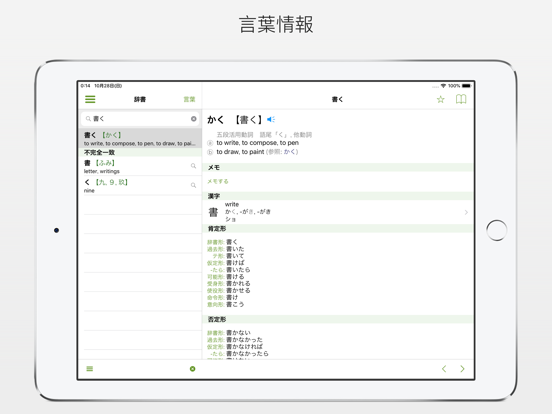Click the definition 'to write, to compose, to pen'
Image resolution: width=552 pixels, height=414 pixels.
[x=257, y=143]
